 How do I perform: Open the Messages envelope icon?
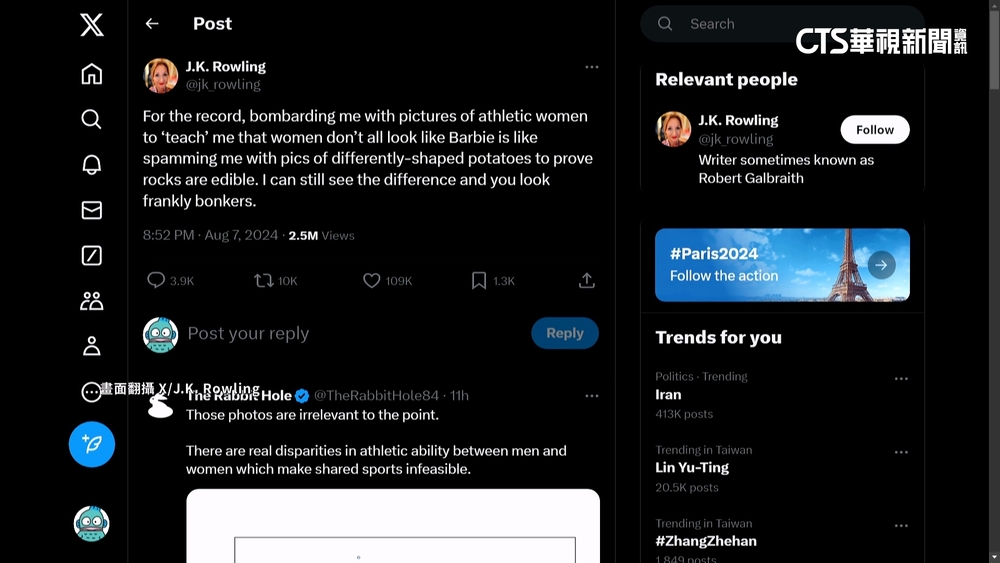(91, 210)
